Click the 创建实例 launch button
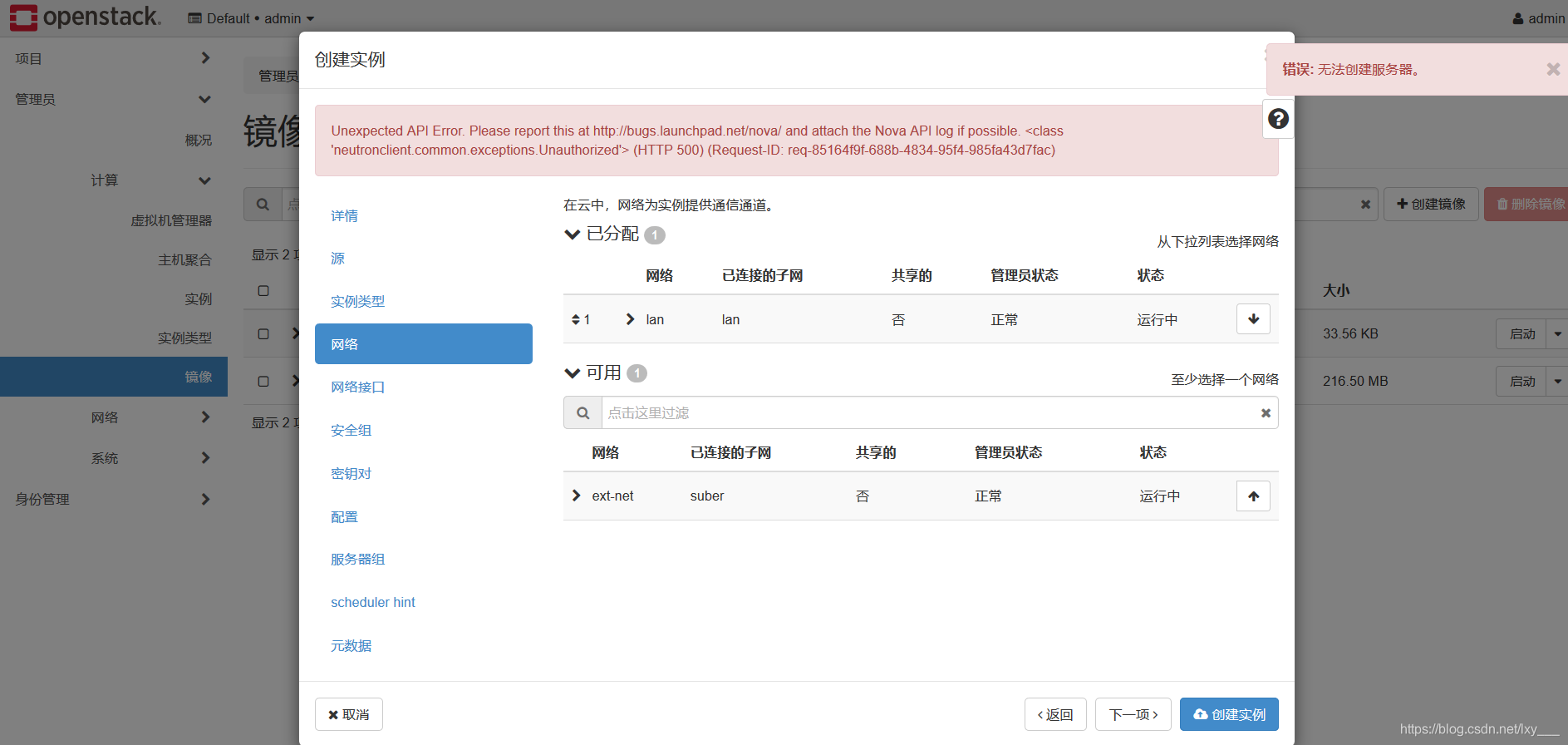This screenshot has height=745, width=1568. [x=1229, y=714]
